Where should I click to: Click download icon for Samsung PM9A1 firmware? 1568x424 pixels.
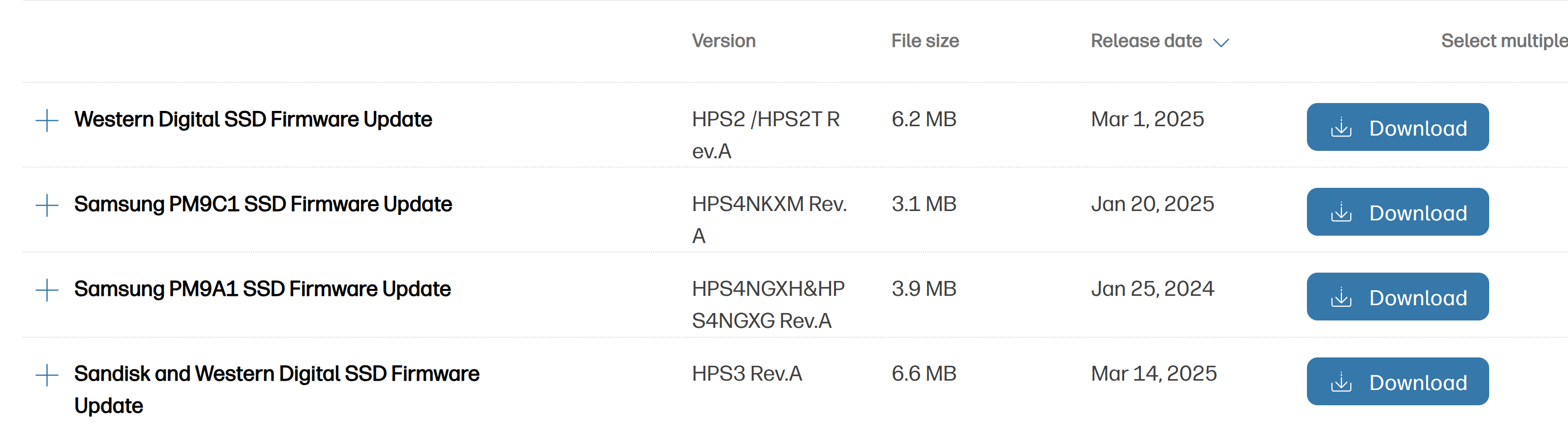click(x=1341, y=297)
